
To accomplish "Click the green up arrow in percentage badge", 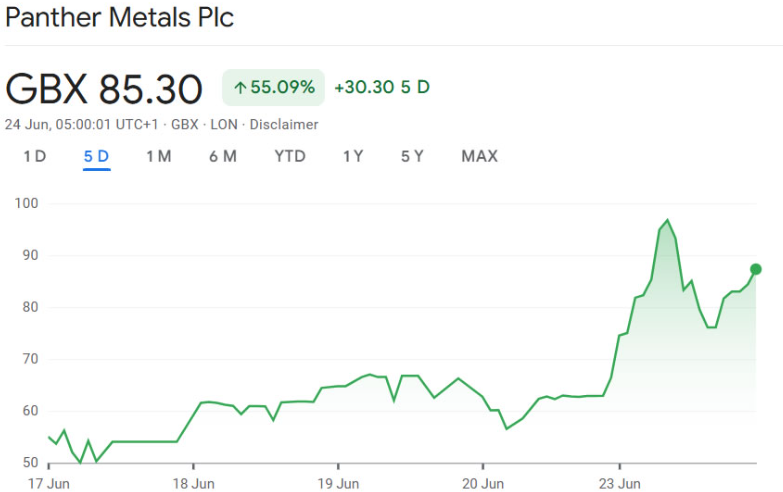I will point(240,88).
